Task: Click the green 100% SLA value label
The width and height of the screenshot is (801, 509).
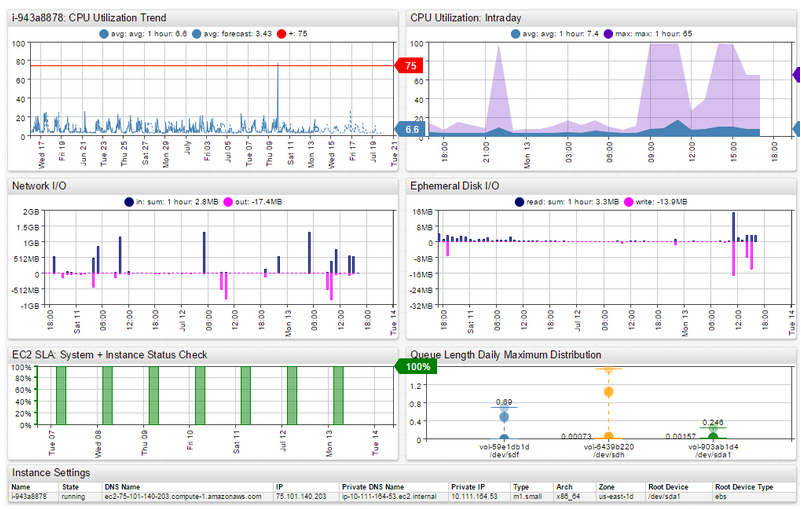Action: tap(416, 367)
